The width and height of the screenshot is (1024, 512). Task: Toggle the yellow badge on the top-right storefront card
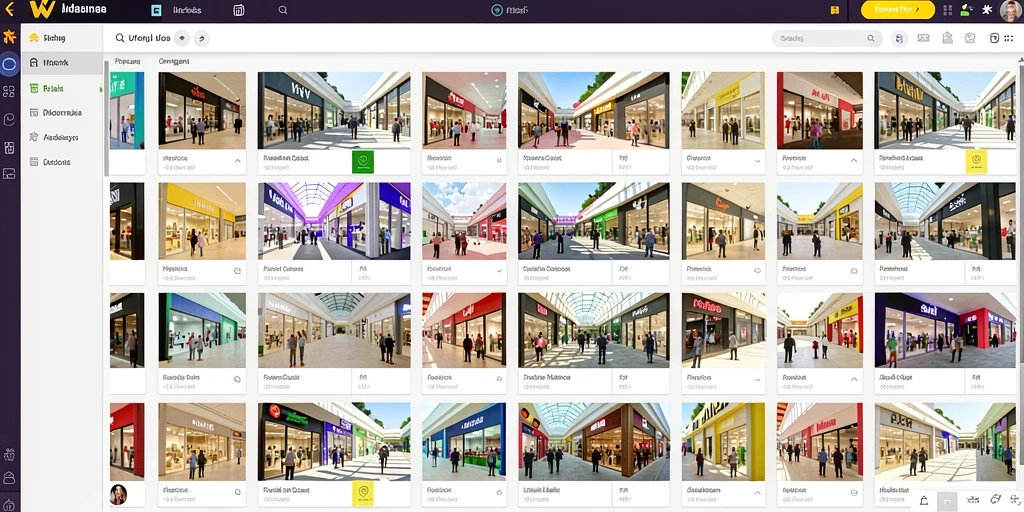pos(976,161)
